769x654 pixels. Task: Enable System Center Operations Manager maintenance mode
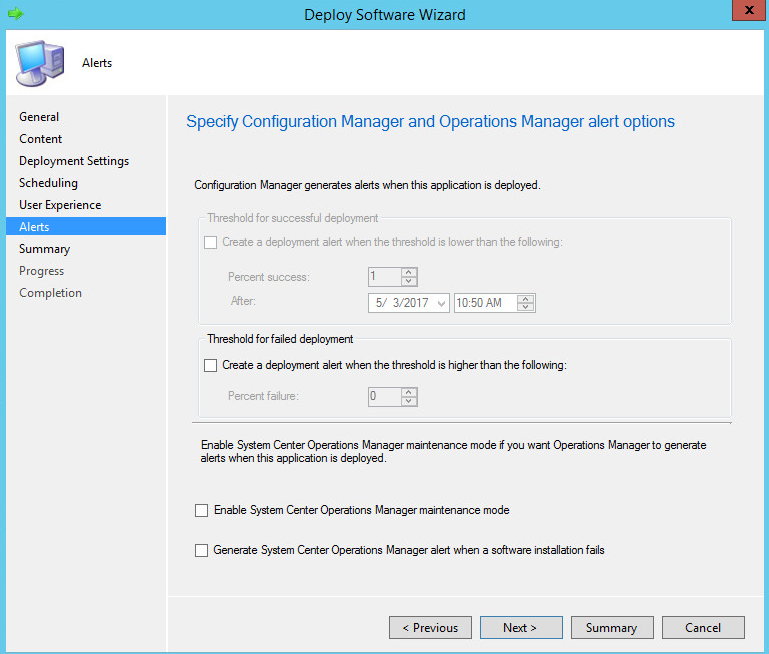coord(202,510)
